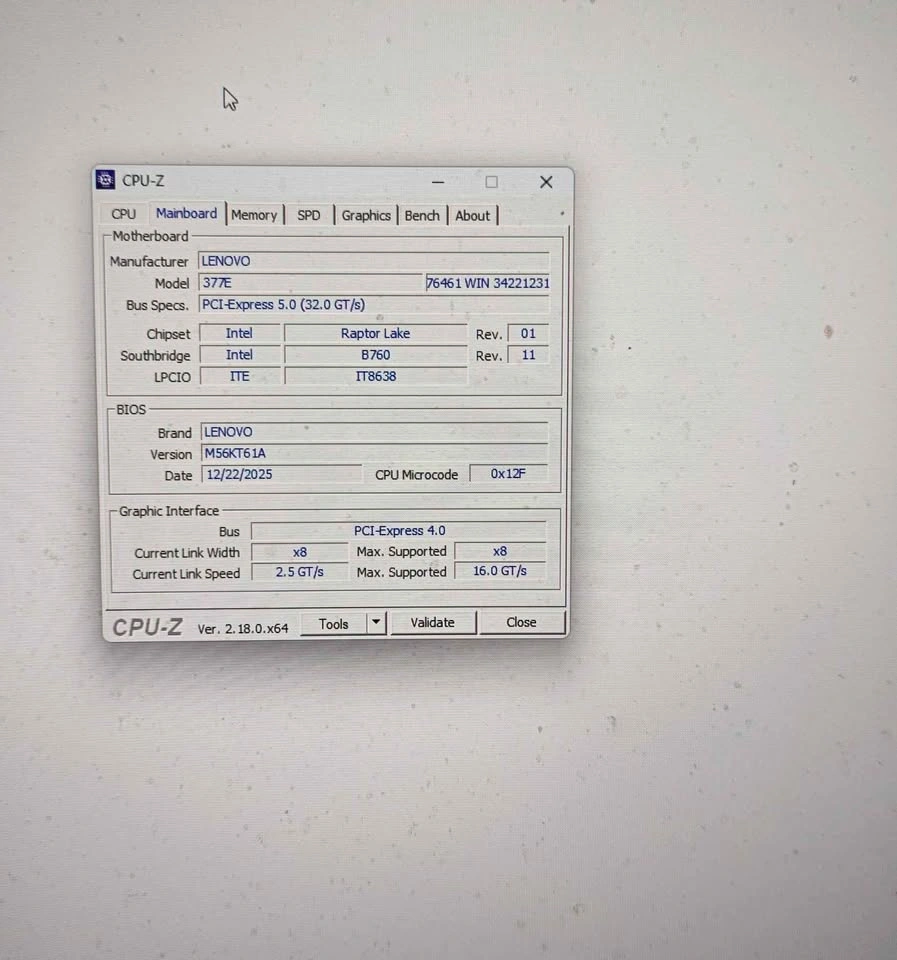Click the BIOS Date '12/22/2025' field
Image resolution: width=897 pixels, height=960 pixels.
[282, 474]
